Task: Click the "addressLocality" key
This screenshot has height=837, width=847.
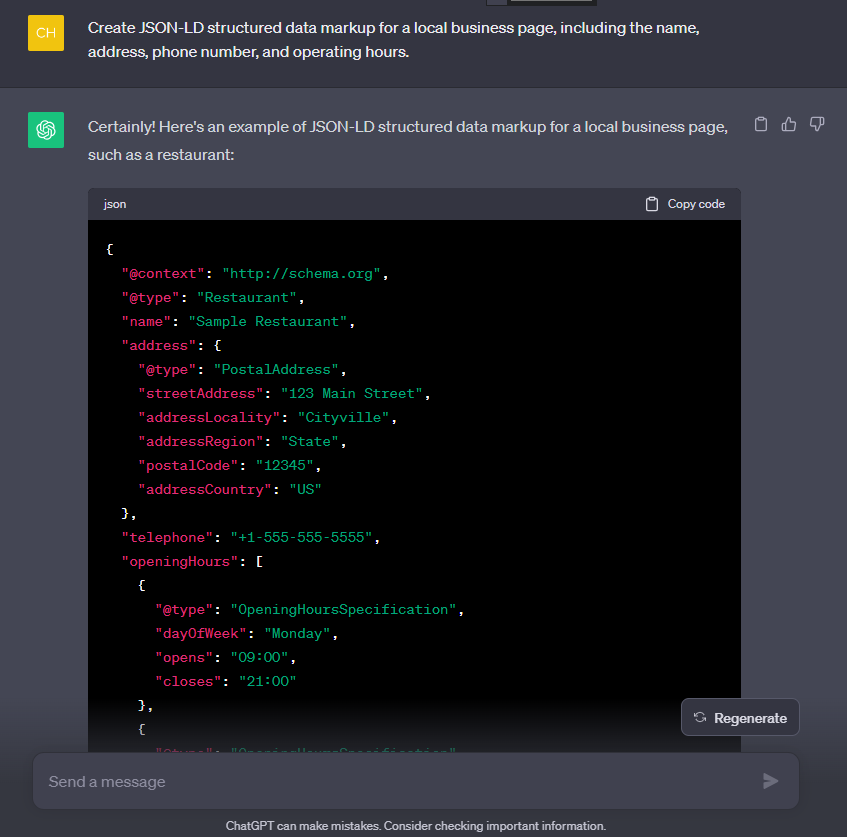Action: [209, 417]
